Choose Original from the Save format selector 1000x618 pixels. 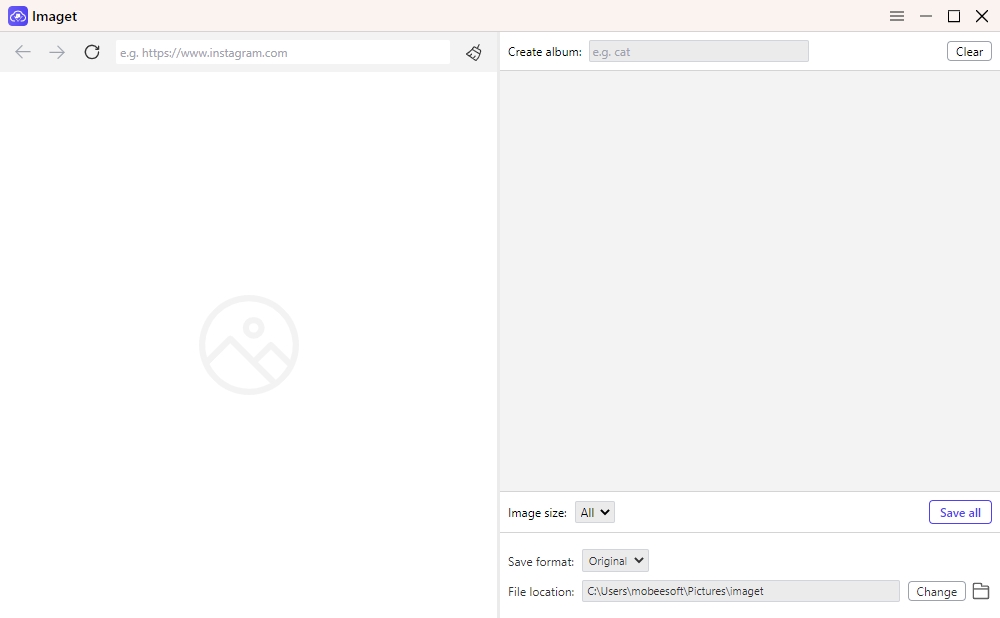coord(615,560)
